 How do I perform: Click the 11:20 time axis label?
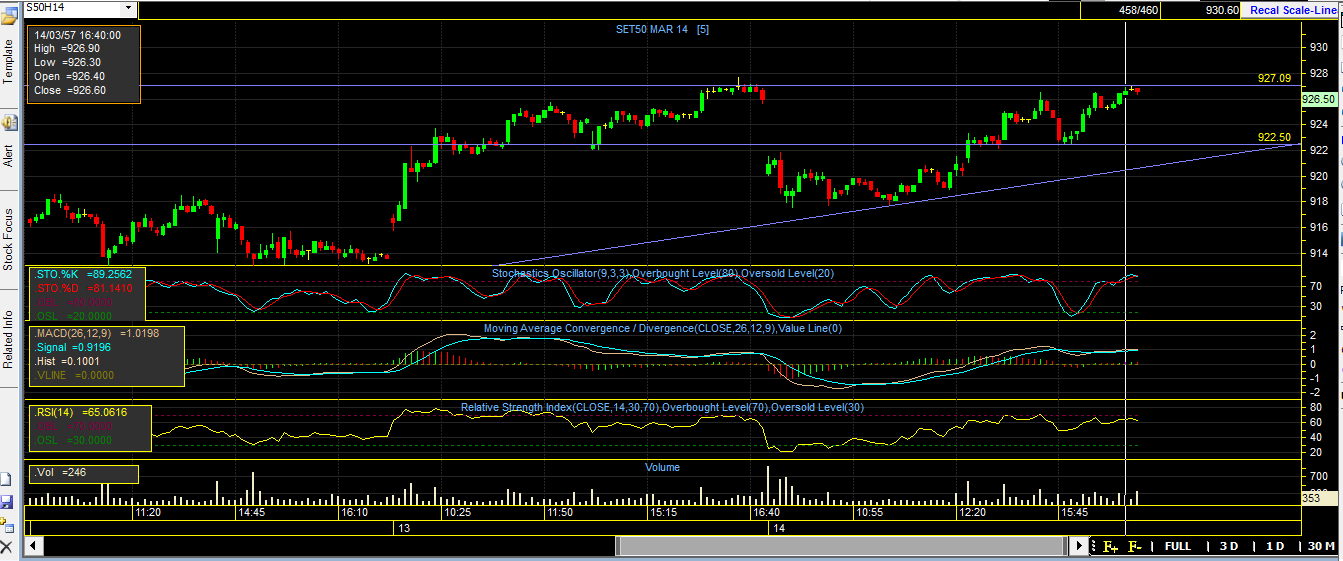tap(147, 512)
